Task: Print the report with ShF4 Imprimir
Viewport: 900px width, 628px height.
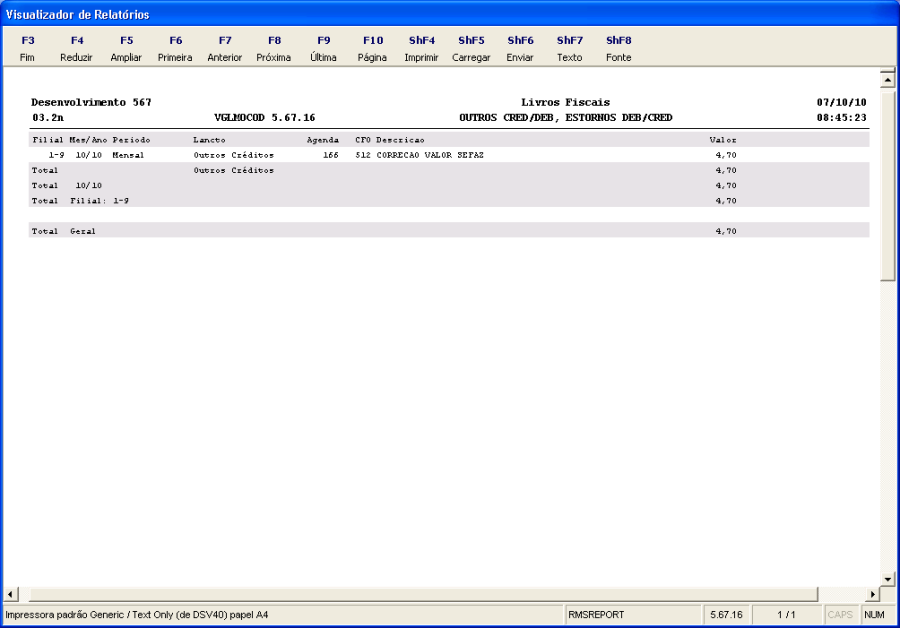Action: 421,49
